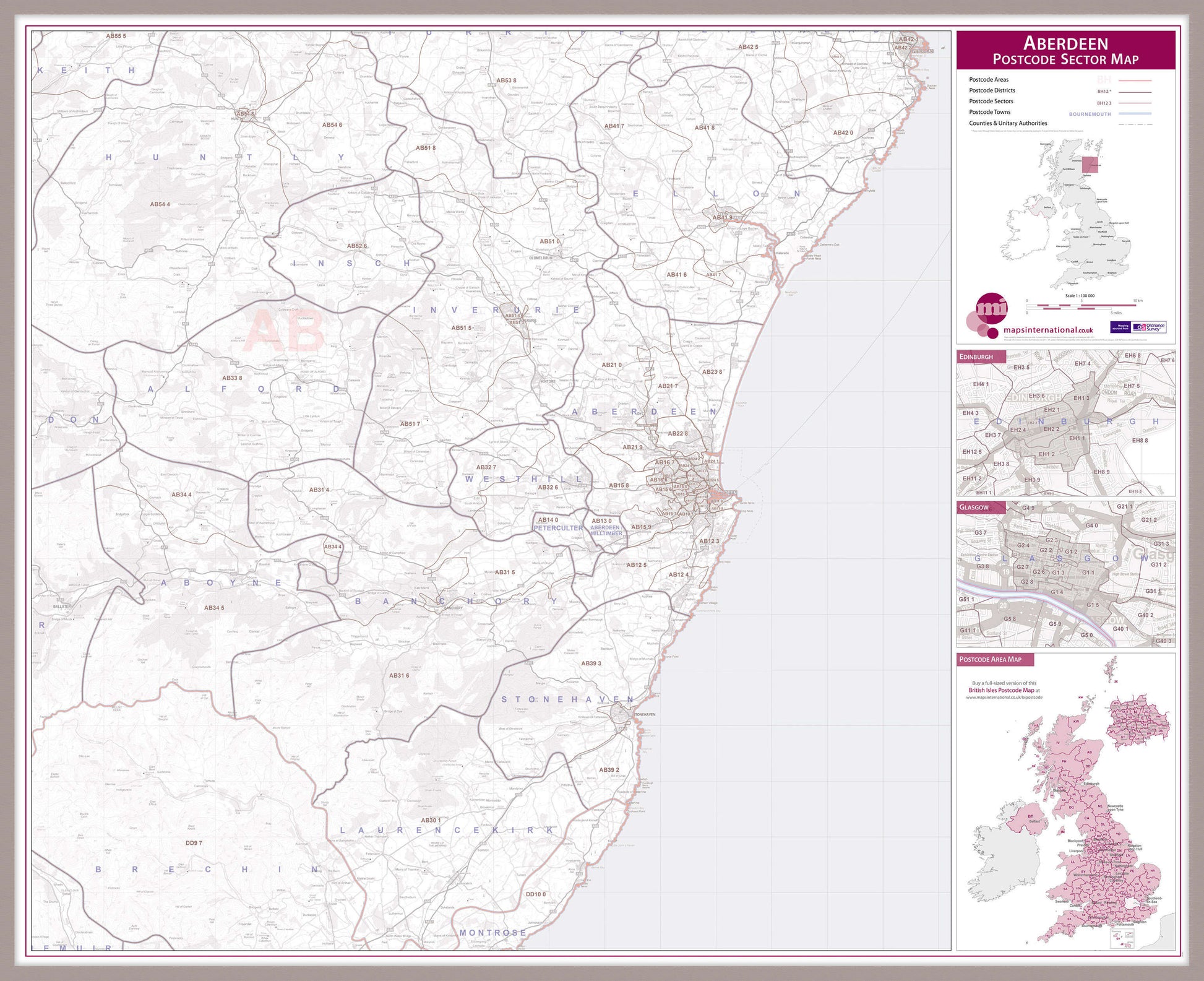Viewport: 1204px width, 981px height.
Task: Click EH12 5 in the Edinburgh inset
Action: pos(971,452)
